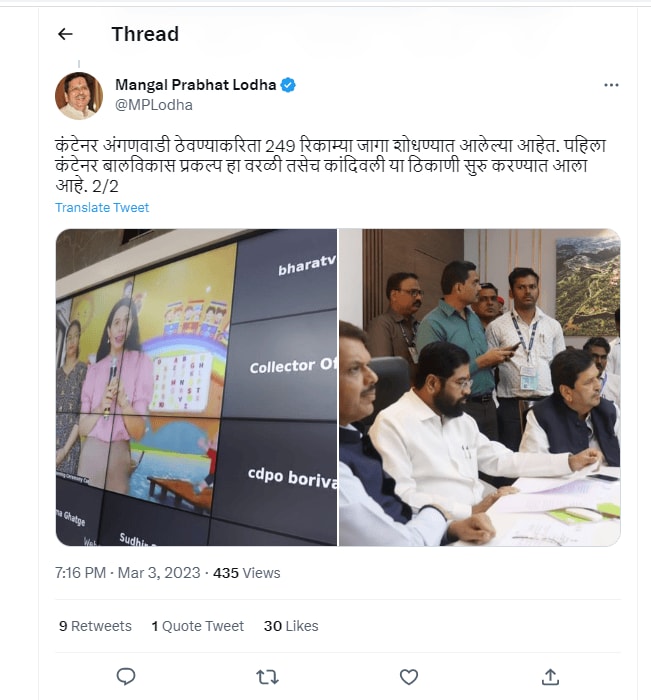
Task: Open the three-dot more options menu
Action: pos(611,85)
